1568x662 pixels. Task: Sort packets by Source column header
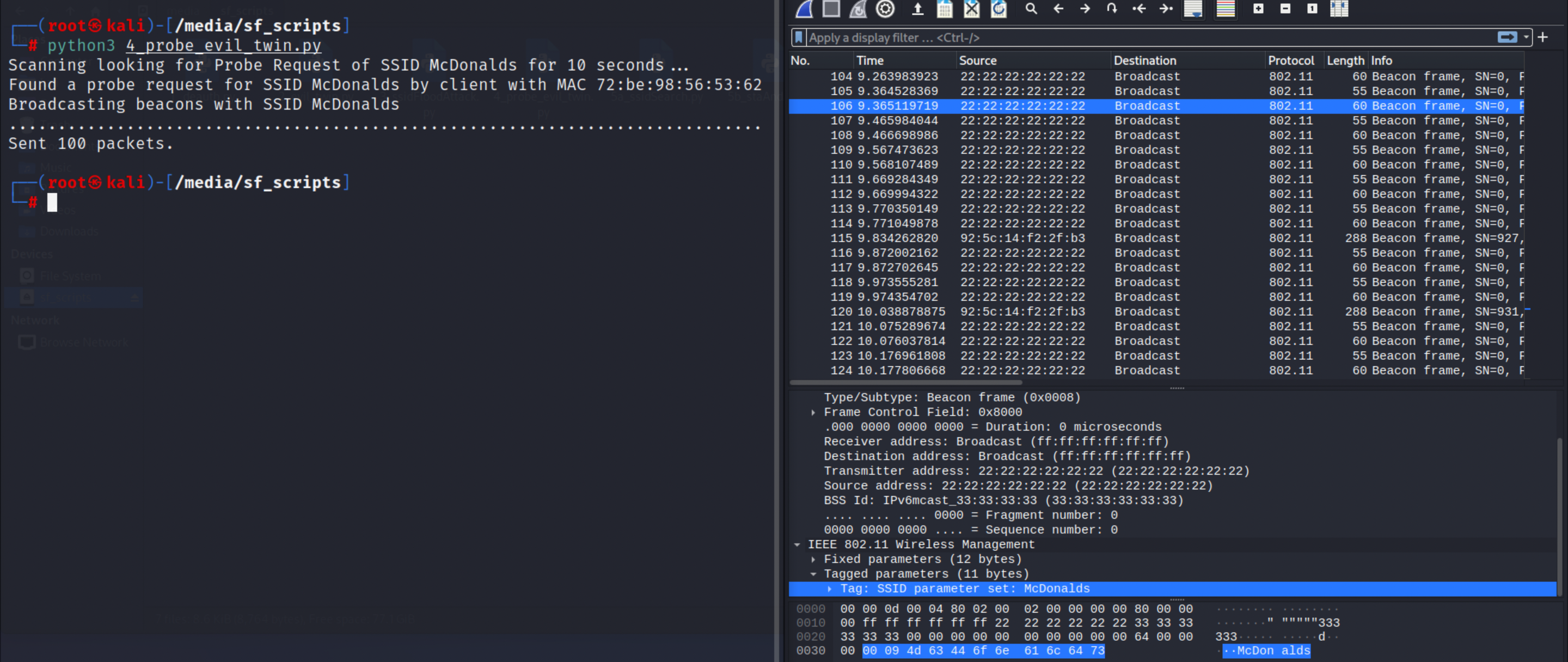[x=977, y=60]
